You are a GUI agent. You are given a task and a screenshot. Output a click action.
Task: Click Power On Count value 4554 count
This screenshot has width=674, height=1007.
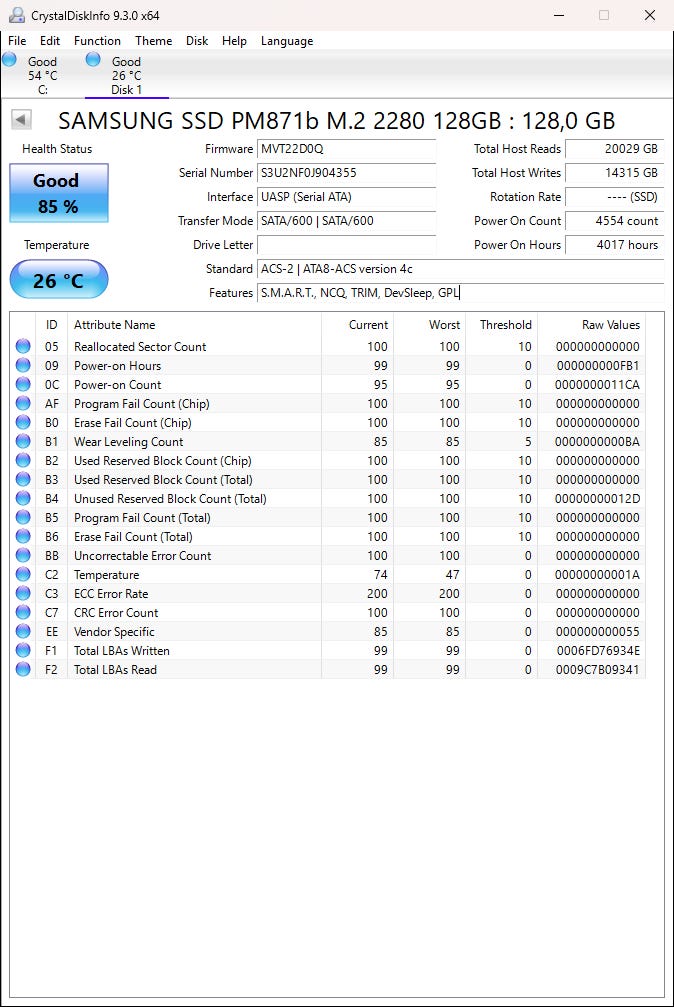tap(614, 221)
